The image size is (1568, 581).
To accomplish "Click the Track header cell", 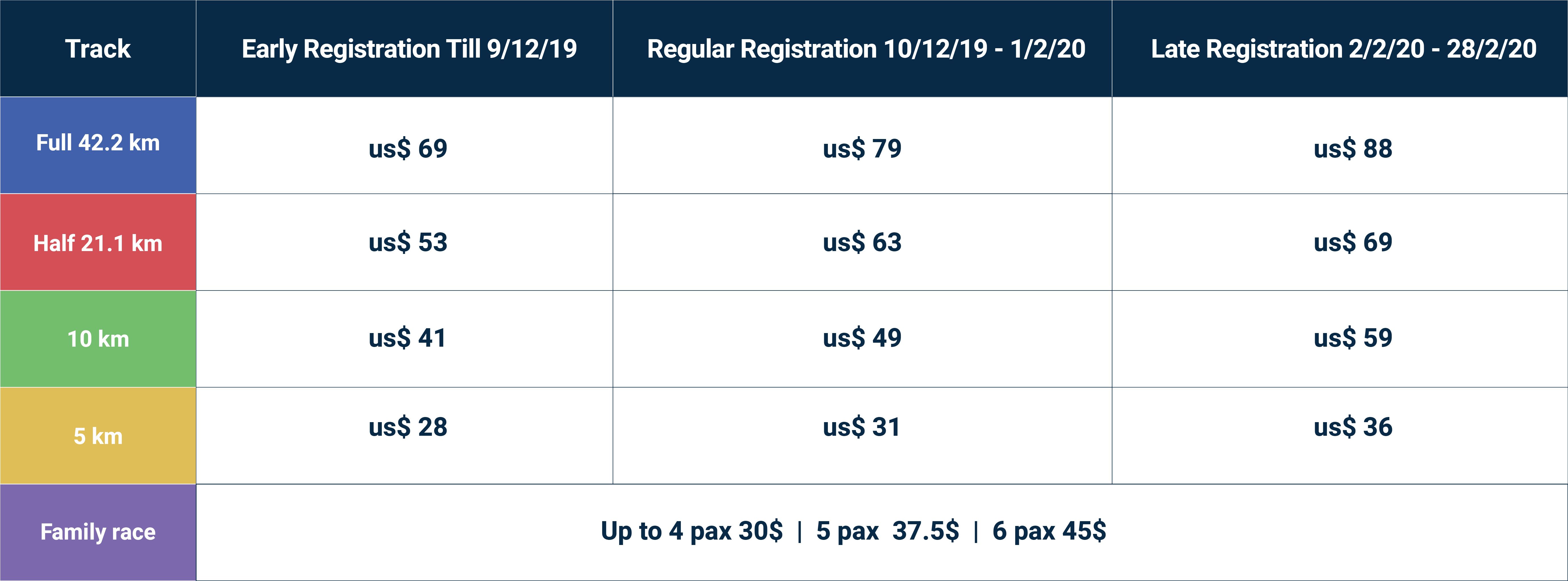I will (x=98, y=49).
